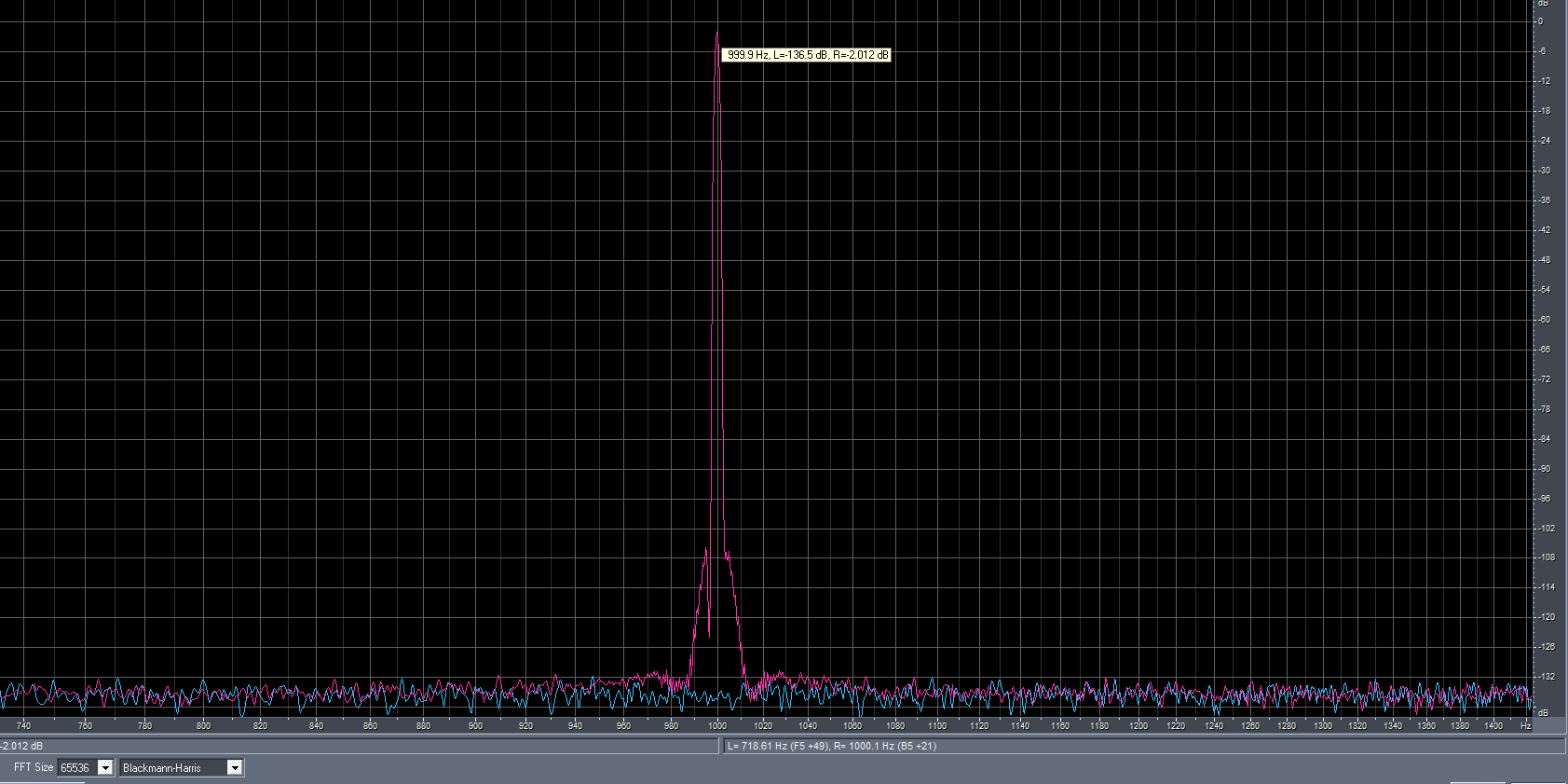Click the 1000 label on the frequency axis
Image resolution: width=1568 pixels, height=784 pixels.
tap(716, 725)
